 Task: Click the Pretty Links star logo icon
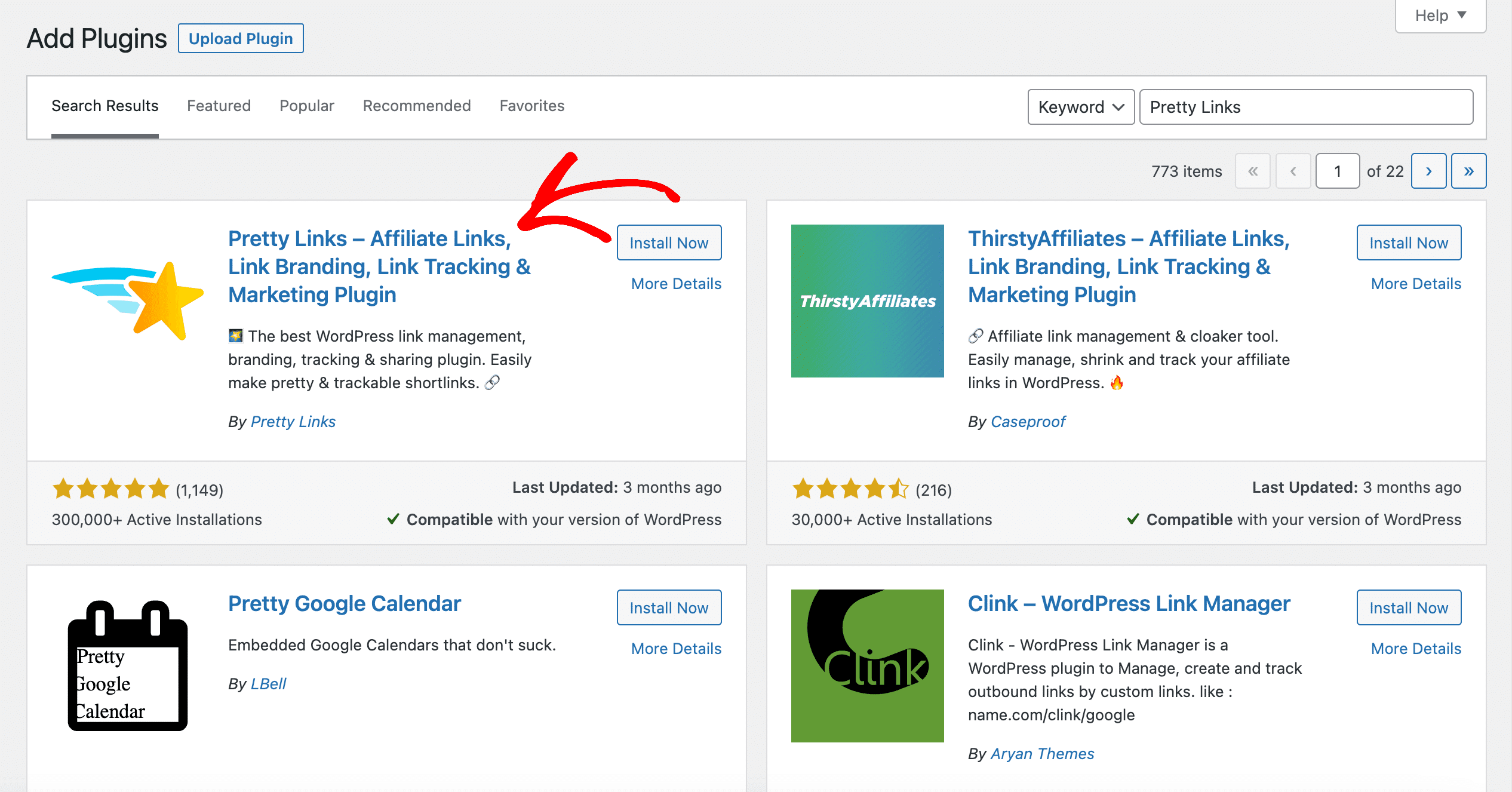coord(128,301)
